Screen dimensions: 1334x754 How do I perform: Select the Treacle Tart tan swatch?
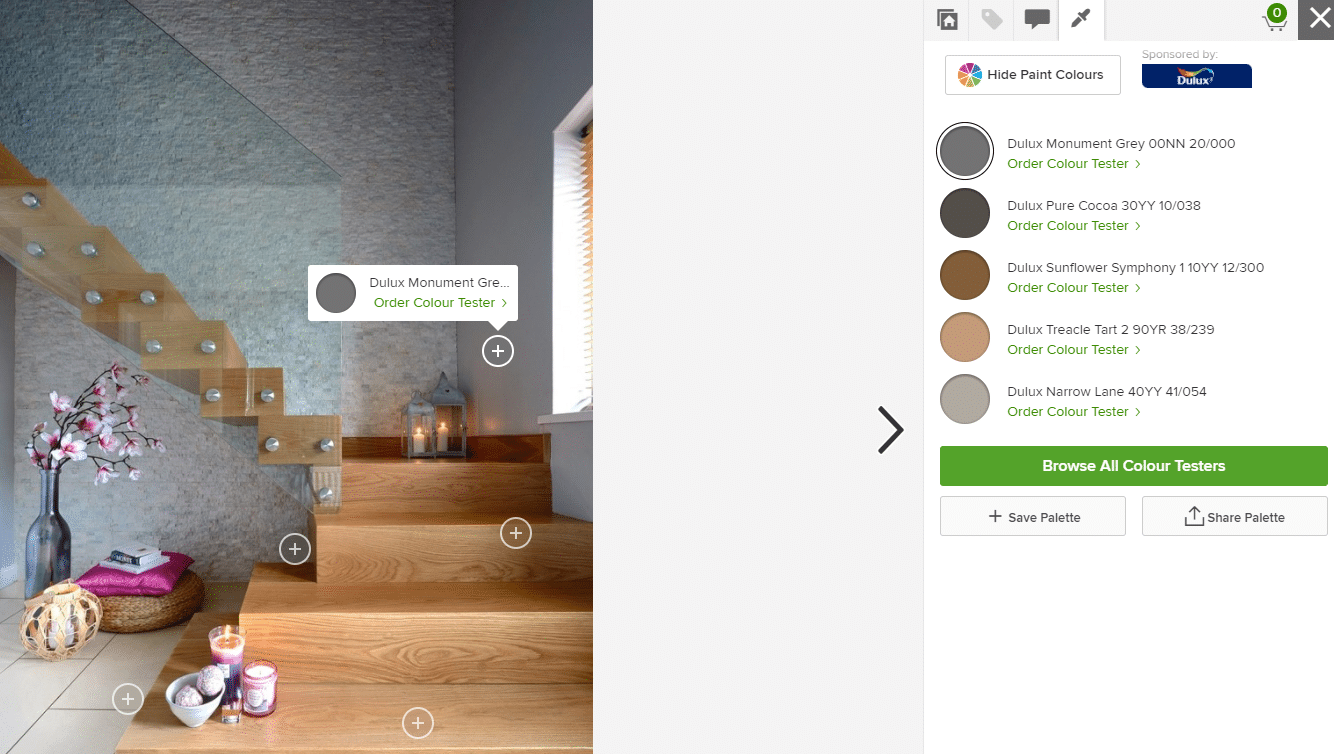[965, 338]
